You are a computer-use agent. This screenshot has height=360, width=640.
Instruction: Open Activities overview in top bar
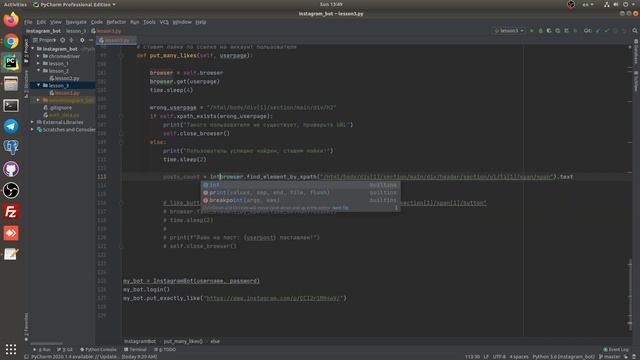click(15, 4)
